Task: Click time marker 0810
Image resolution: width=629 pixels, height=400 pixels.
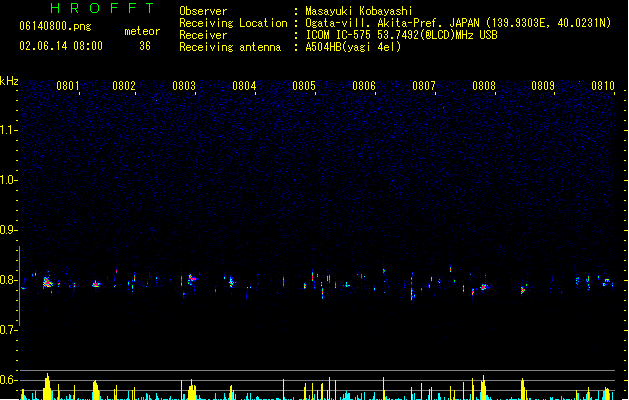Action: (x=603, y=86)
